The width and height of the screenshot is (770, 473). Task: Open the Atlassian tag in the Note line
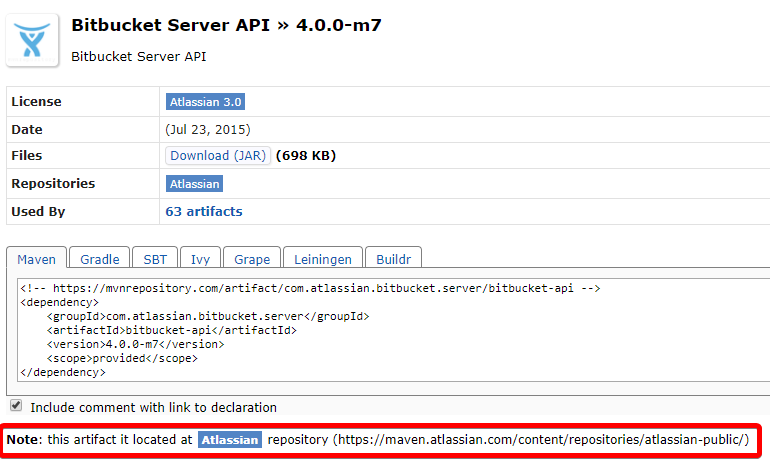(230, 440)
